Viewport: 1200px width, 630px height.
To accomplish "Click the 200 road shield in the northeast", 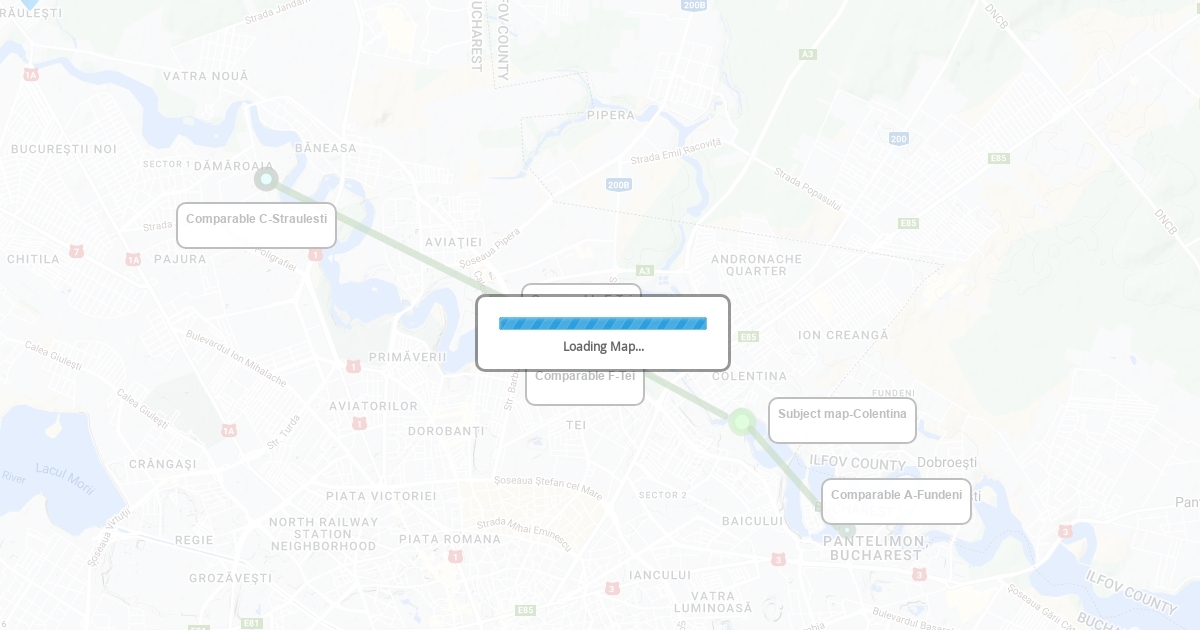I will click(899, 138).
